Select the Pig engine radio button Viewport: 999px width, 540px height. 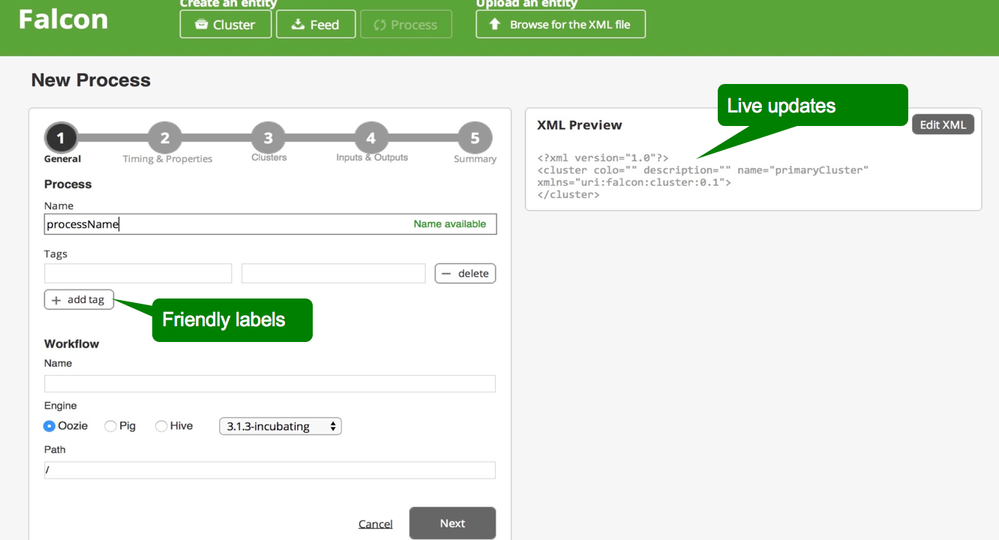point(110,426)
